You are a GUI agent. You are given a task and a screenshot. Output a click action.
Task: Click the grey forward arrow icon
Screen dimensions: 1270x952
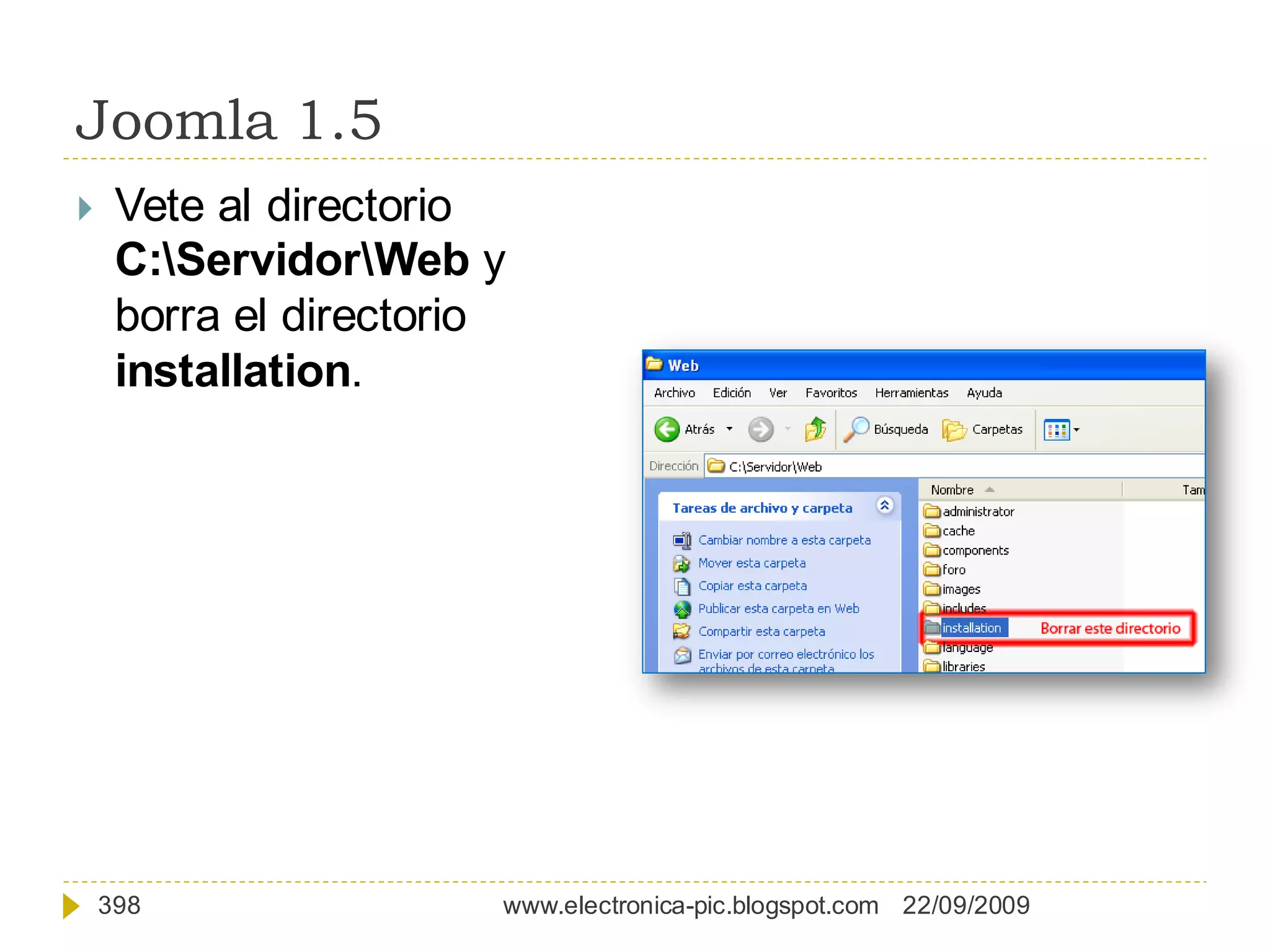[x=760, y=429]
